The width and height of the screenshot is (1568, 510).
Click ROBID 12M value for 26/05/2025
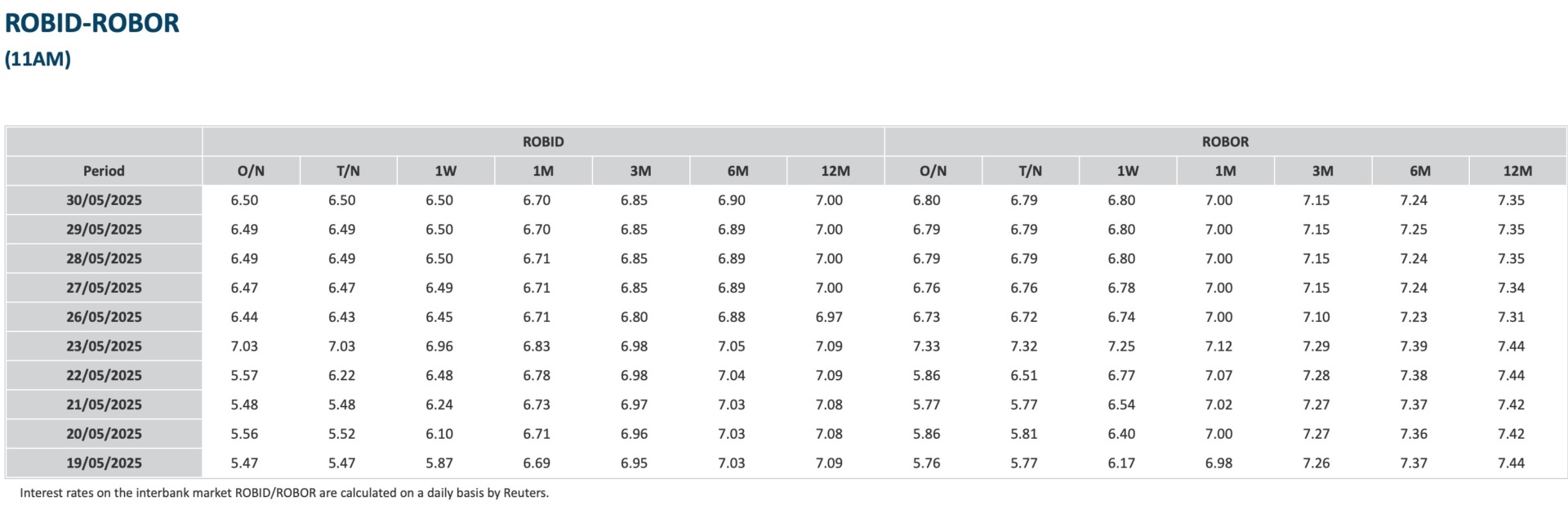tap(829, 317)
